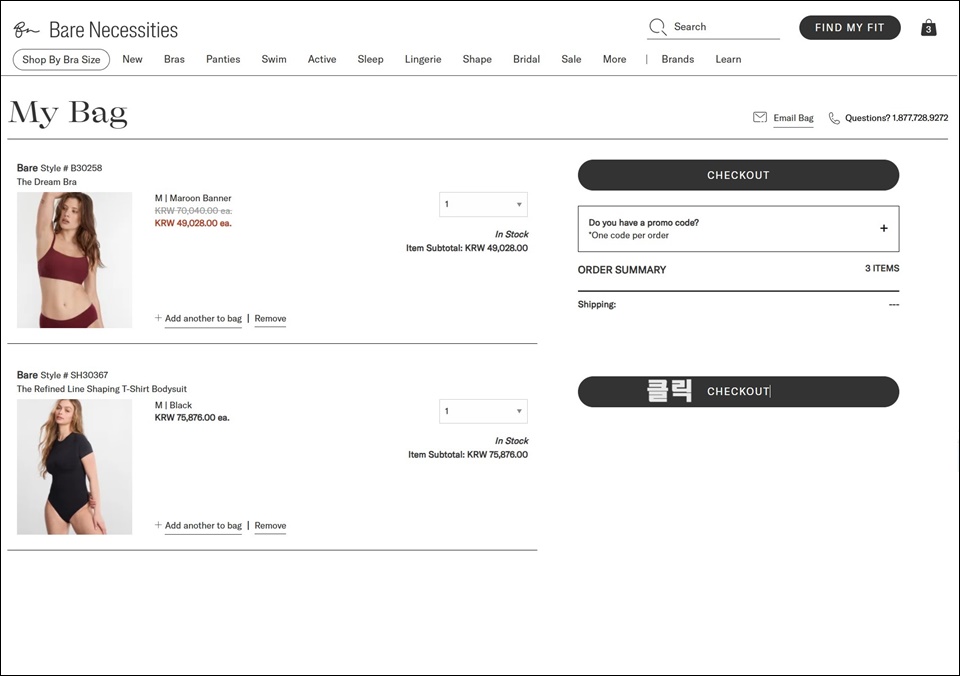Click 'M | Maroon Banner' size and color
The width and height of the screenshot is (960, 676).
[x=193, y=198]
